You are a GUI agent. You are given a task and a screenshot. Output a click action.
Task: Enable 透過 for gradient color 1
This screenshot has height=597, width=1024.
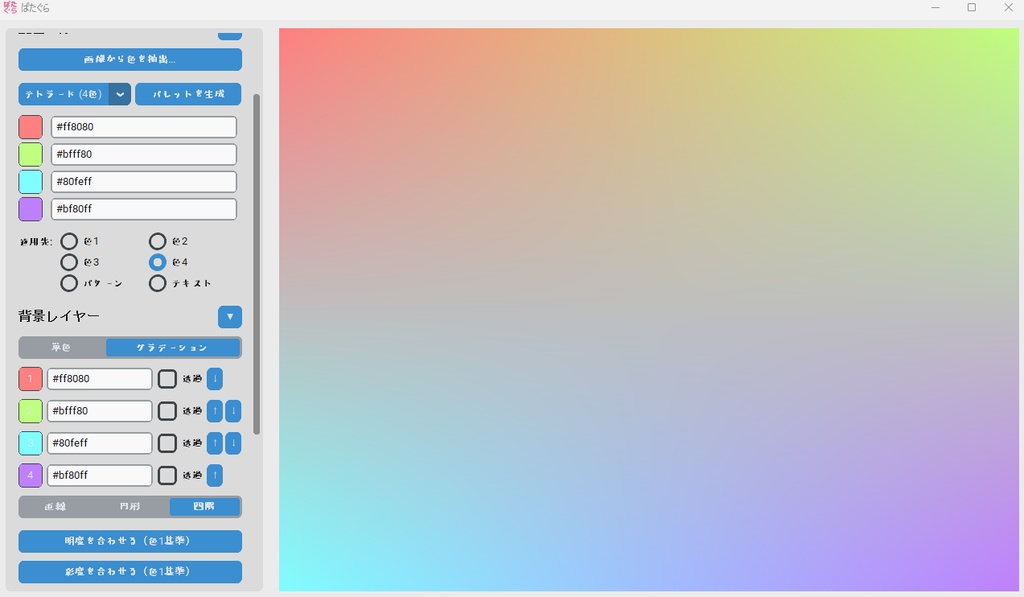[167, 379]
